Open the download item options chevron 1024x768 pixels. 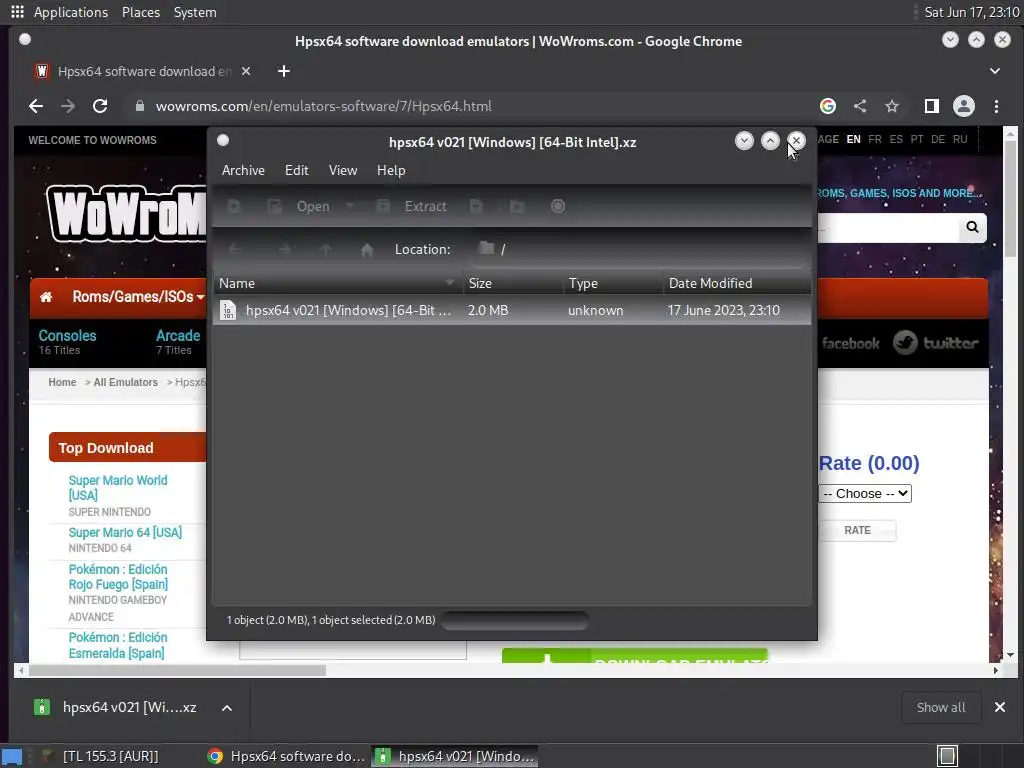coord(227,708)
